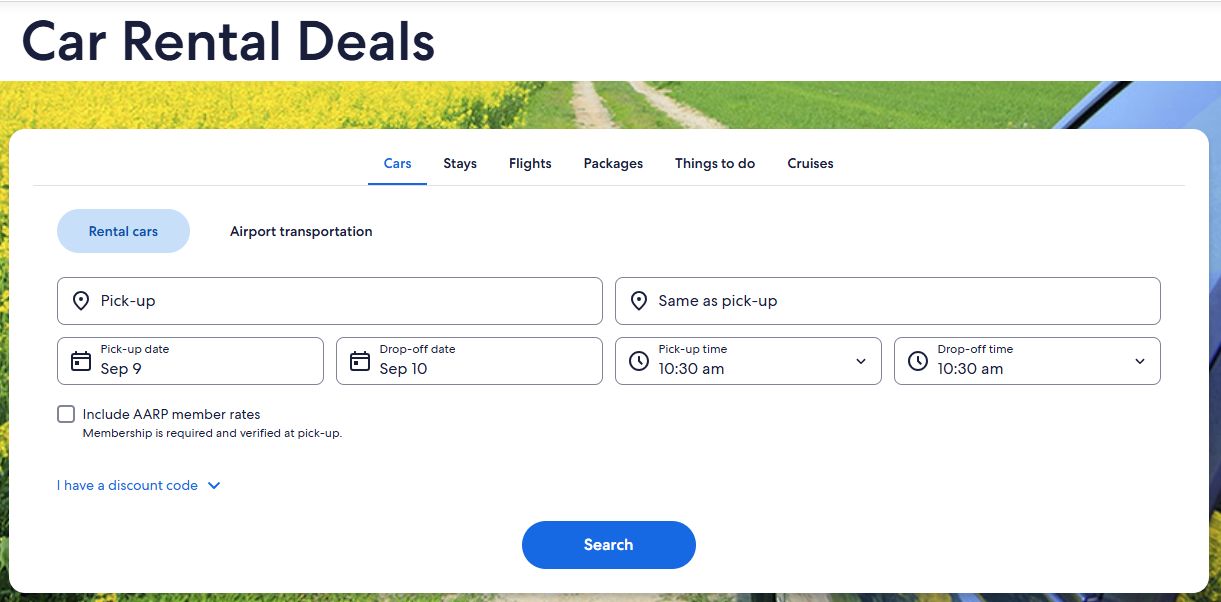Select the Cruises tab
Screen dimensions: 1221x602
[x=810, y=163]
